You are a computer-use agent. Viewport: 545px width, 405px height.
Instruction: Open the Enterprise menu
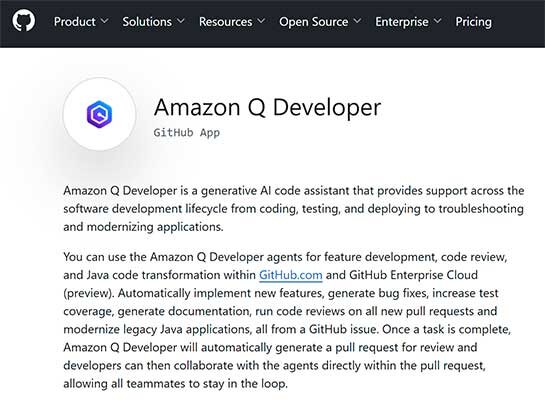tap(408, 22)
